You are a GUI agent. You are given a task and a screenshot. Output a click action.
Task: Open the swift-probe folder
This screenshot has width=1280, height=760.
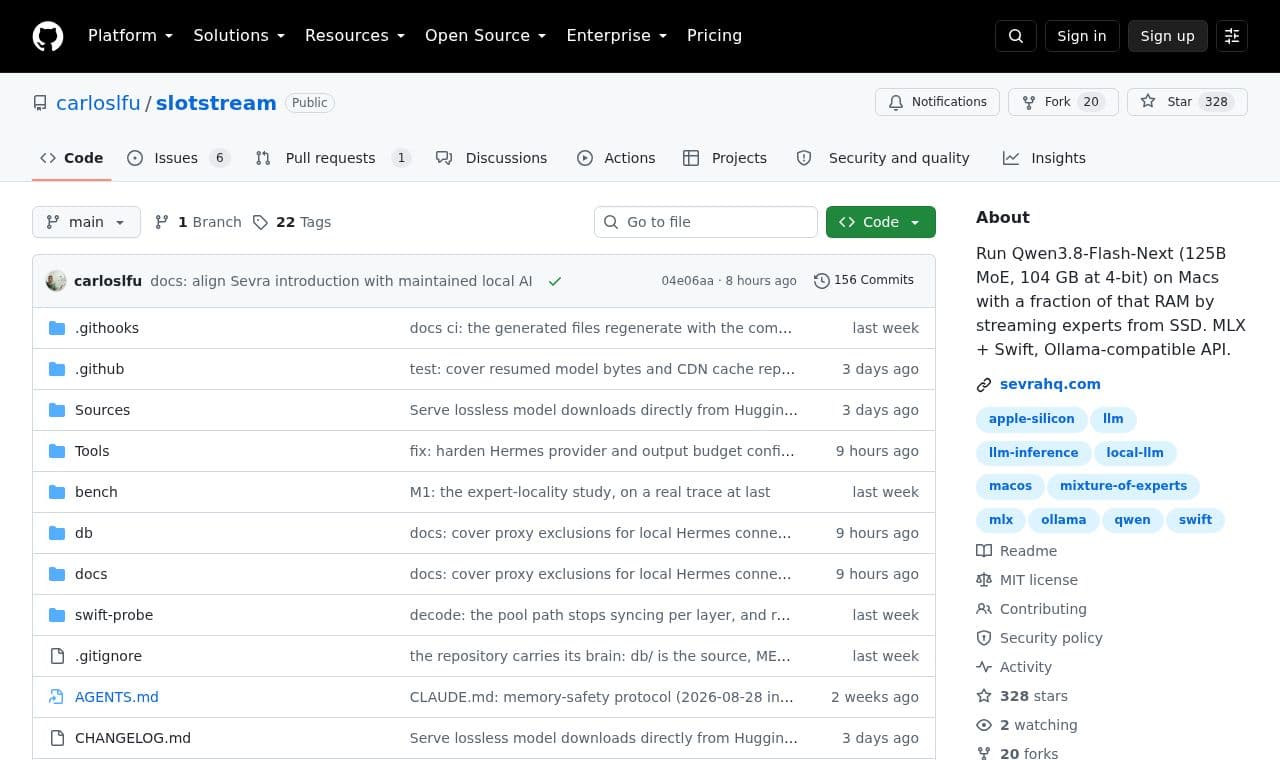coord(114,615)
